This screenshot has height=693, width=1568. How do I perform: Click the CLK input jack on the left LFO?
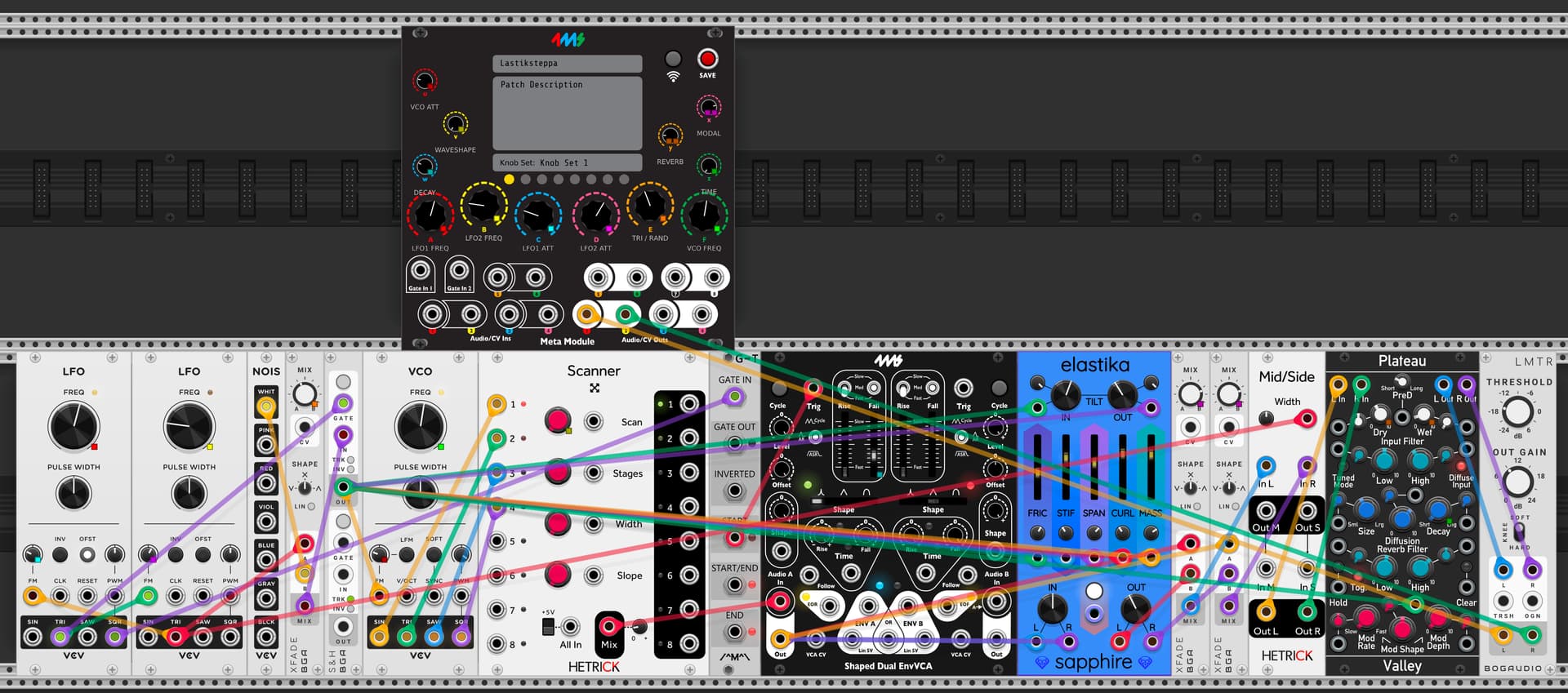click(60, 596)
